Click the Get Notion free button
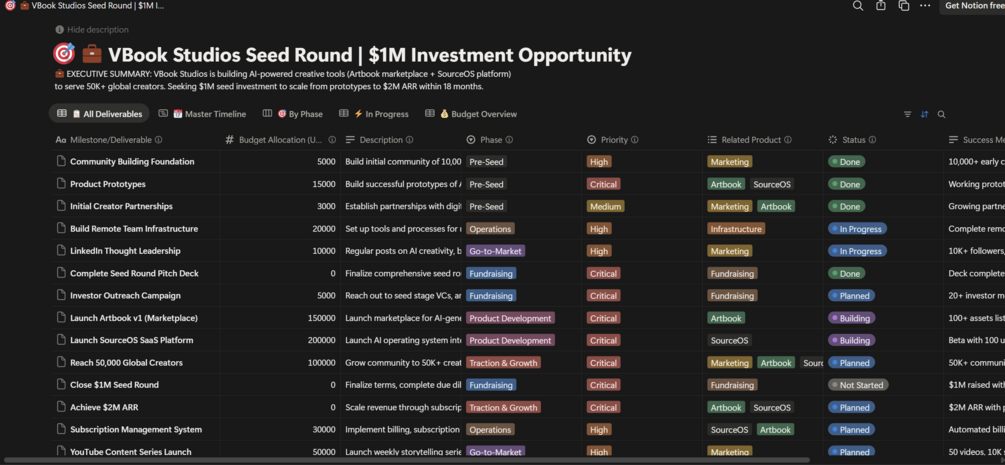The width and height of the screenshot is (1005, 465). tap(972, 6)
